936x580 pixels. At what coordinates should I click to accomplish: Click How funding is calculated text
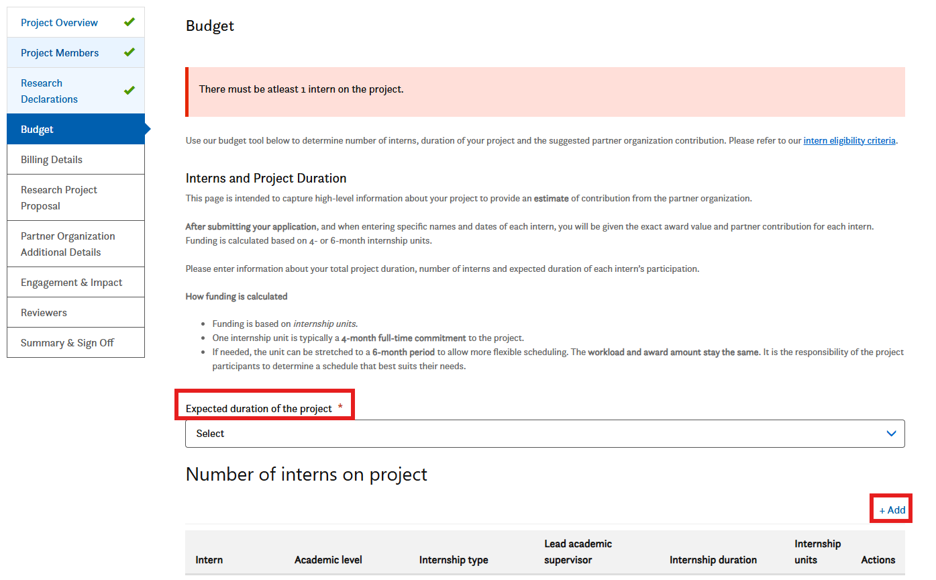click(236, 297)
